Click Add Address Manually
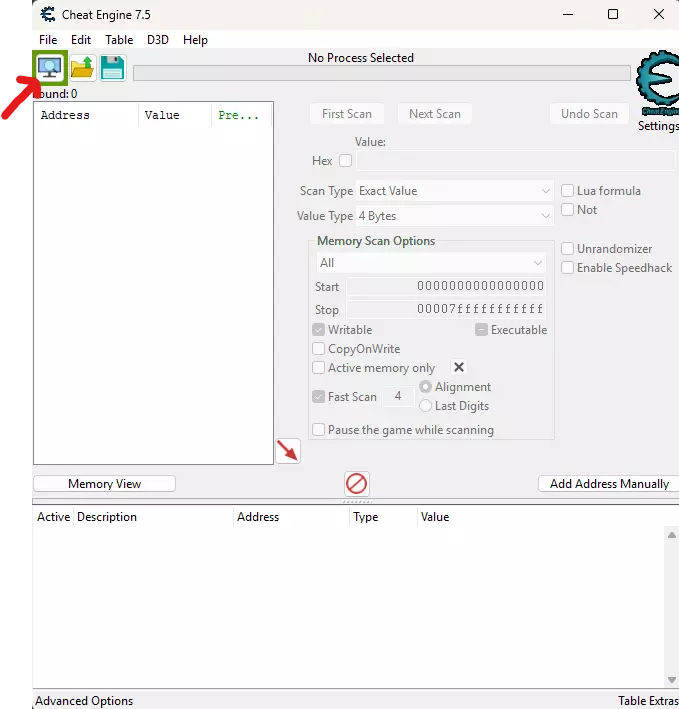Viewport: 679px width, 709px height. (609, 484)
